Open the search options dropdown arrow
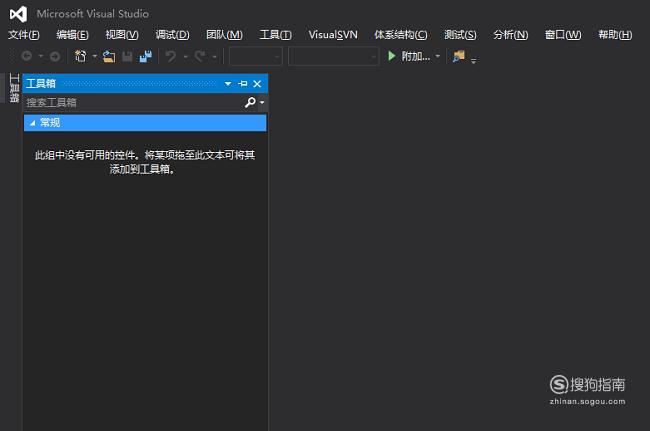 click(x=262, y=102)
